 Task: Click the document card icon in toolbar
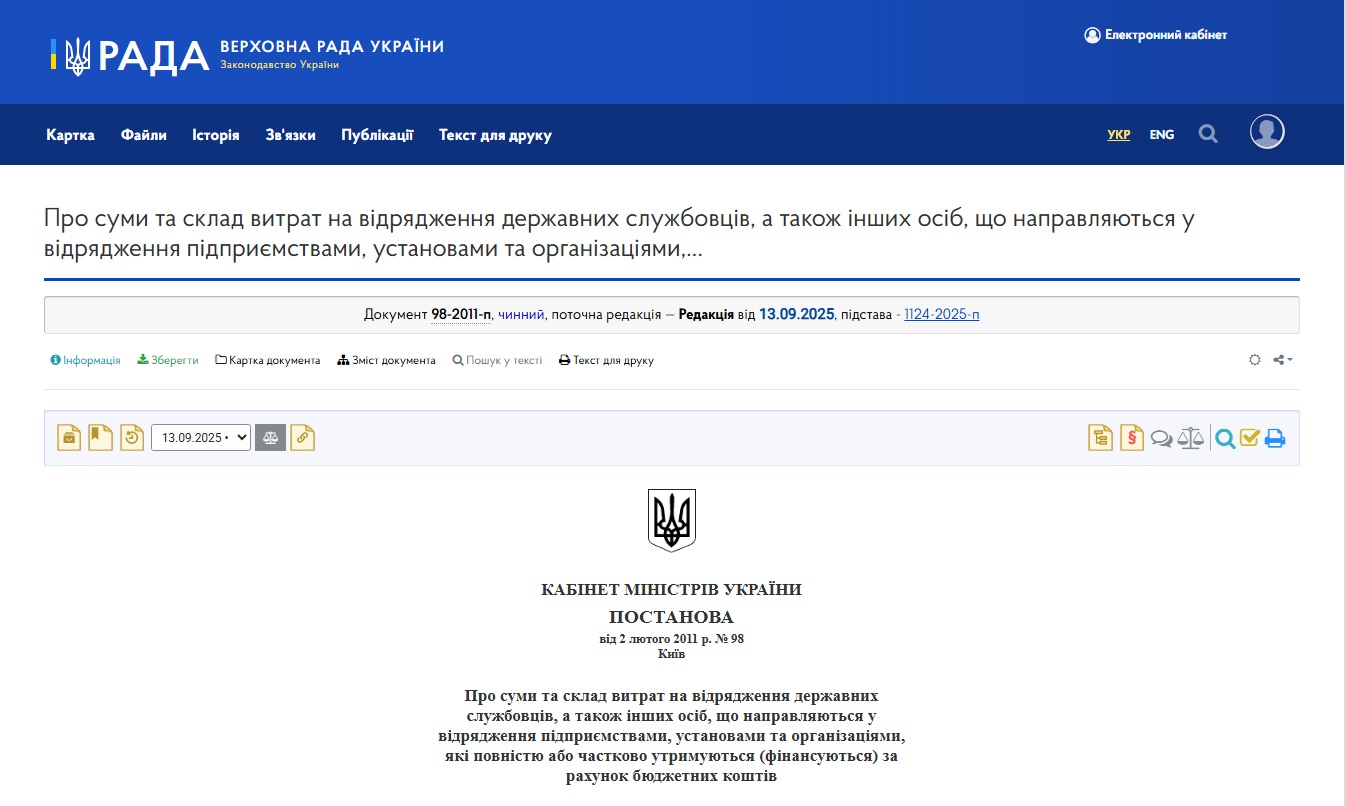pyautogui.click(x=69, y=438)
